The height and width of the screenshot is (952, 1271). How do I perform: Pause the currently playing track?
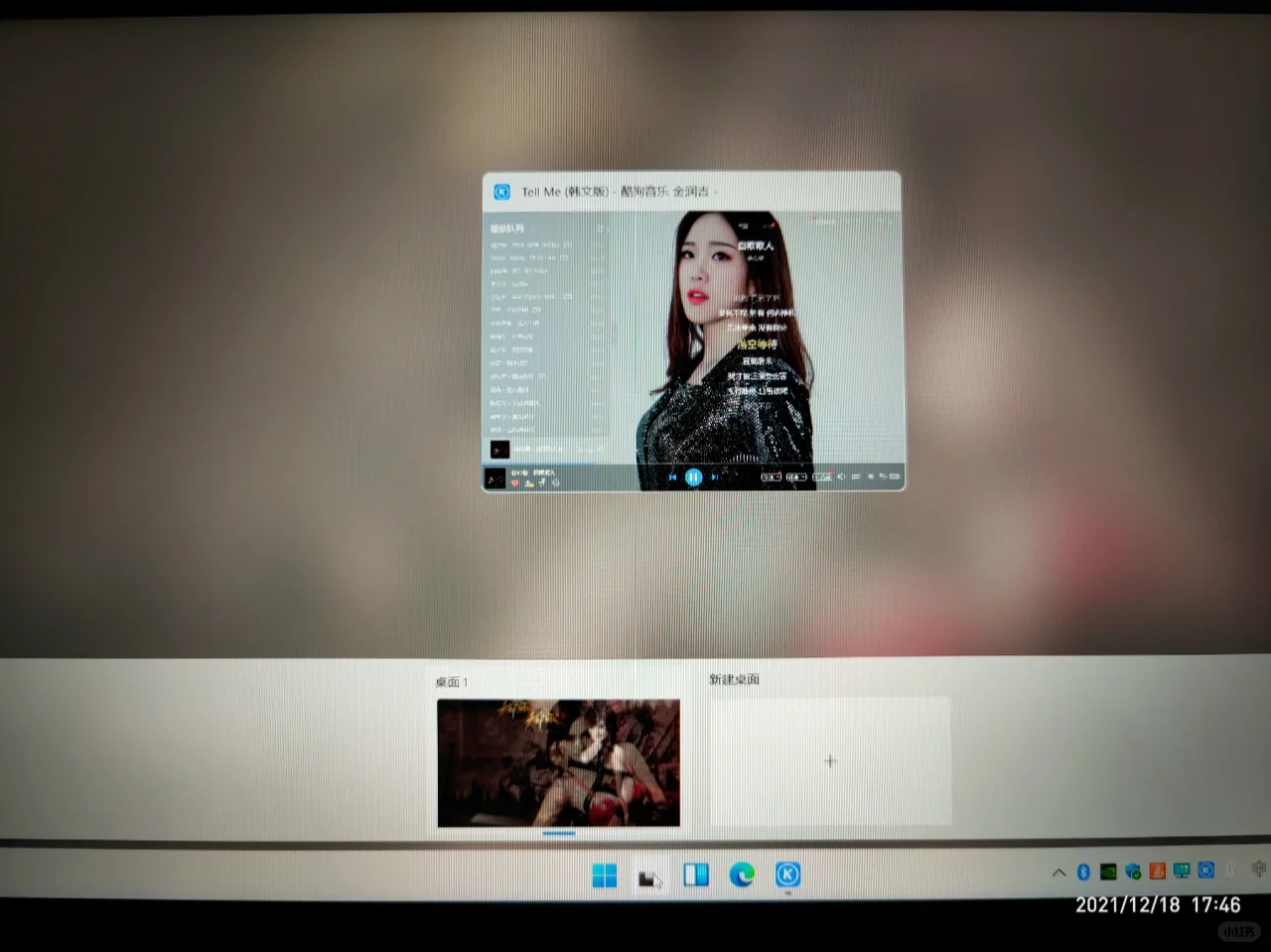tap(694, 476)
